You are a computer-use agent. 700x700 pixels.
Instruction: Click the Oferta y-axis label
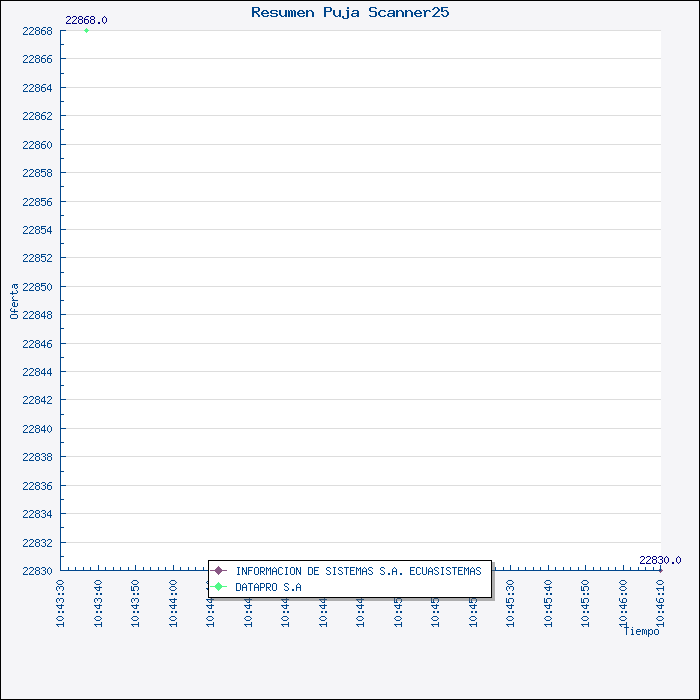14,300
